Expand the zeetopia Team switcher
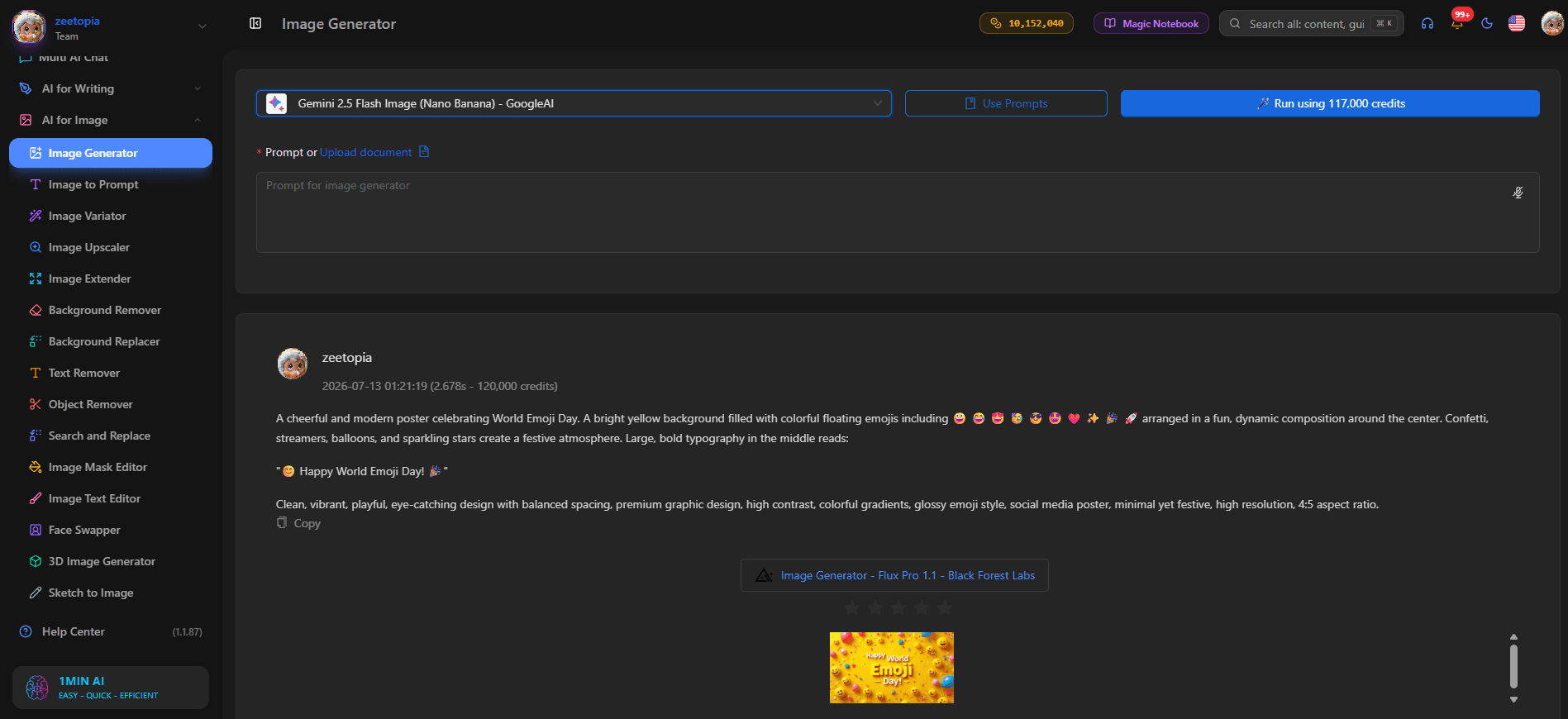This screenshot has width=1568, height=719. point(202,26)
